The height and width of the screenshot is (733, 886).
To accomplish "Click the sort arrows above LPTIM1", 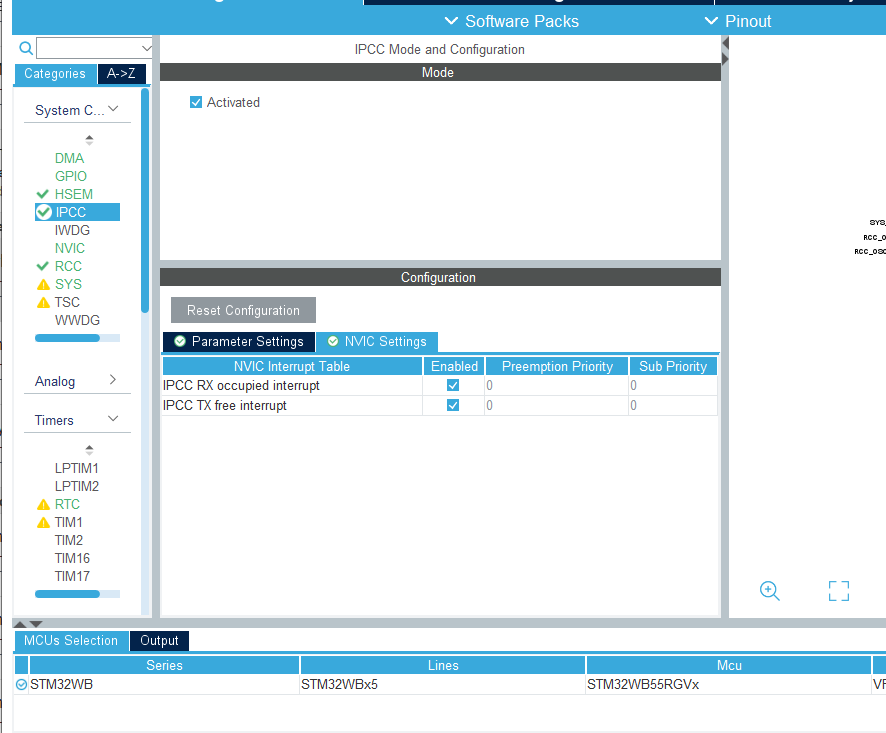I will tap(89, 450).
